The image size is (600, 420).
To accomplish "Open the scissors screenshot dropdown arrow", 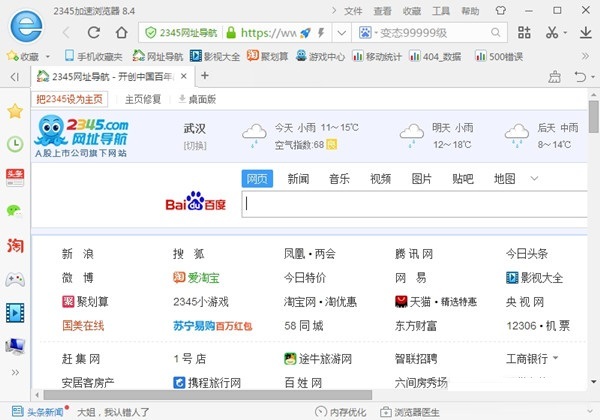I will click(x=565, y=34).
